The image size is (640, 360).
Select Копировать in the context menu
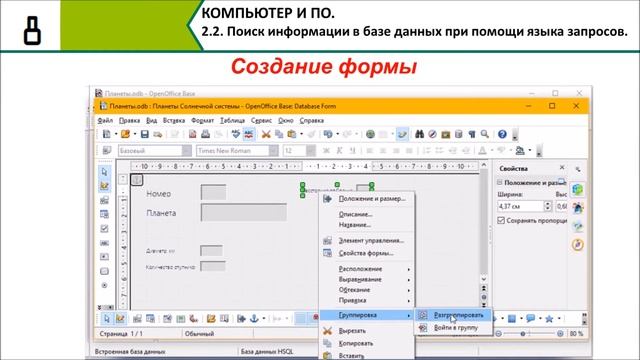pyautogui.click(x=367, y=344)
